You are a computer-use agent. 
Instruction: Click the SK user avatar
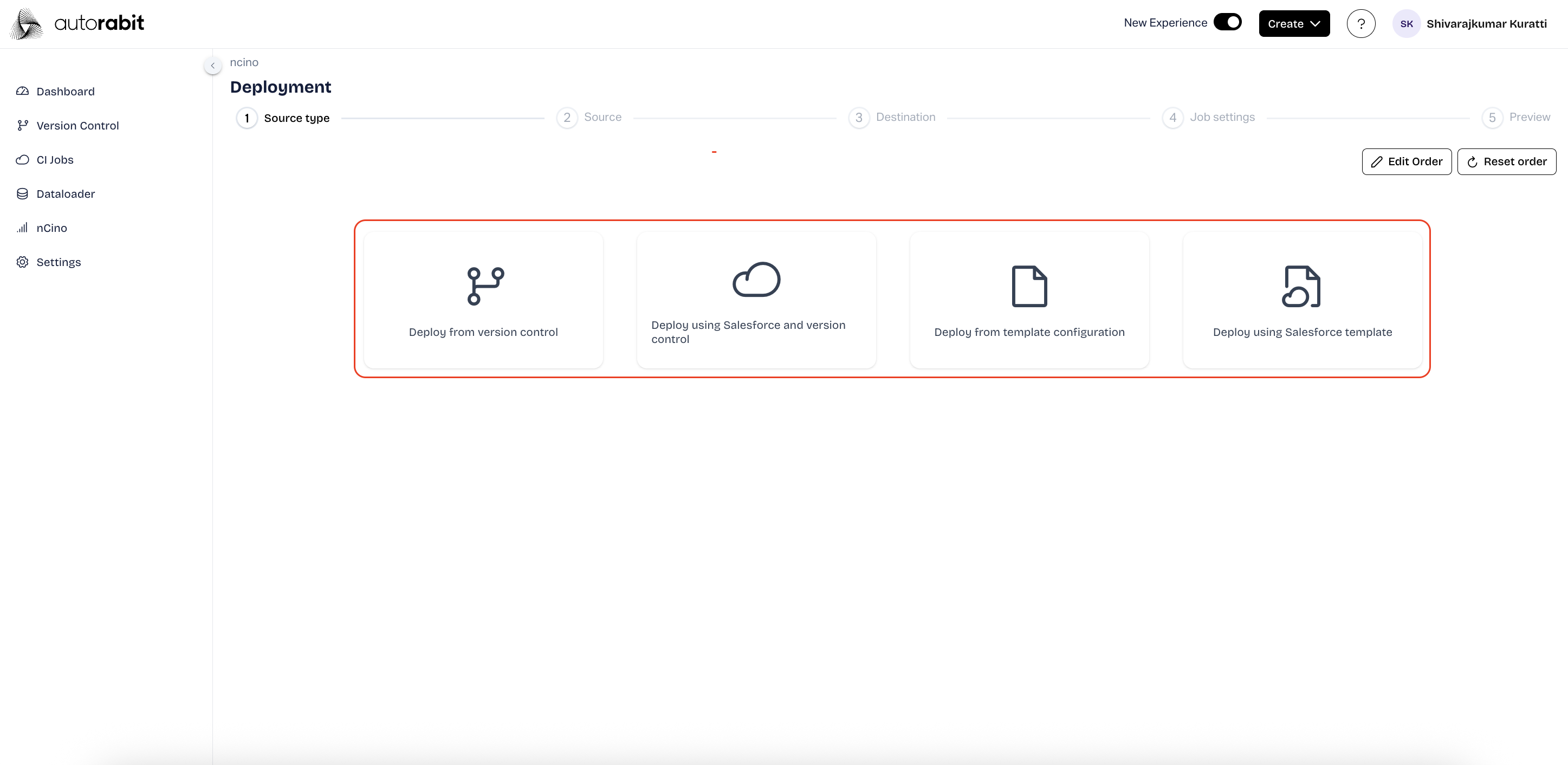pyautogui.click(x=1406, y=24)
